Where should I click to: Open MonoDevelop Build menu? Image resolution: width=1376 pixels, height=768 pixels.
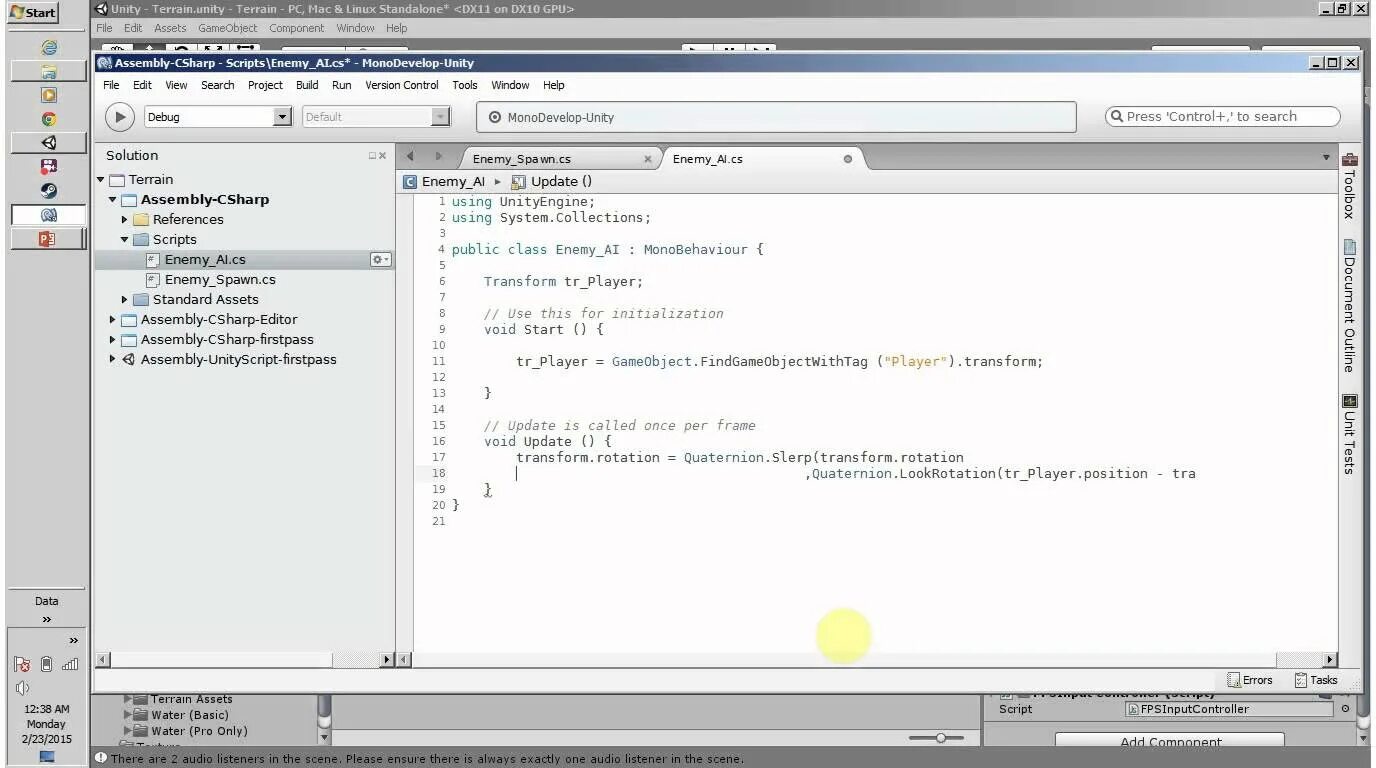coord(307,85)
